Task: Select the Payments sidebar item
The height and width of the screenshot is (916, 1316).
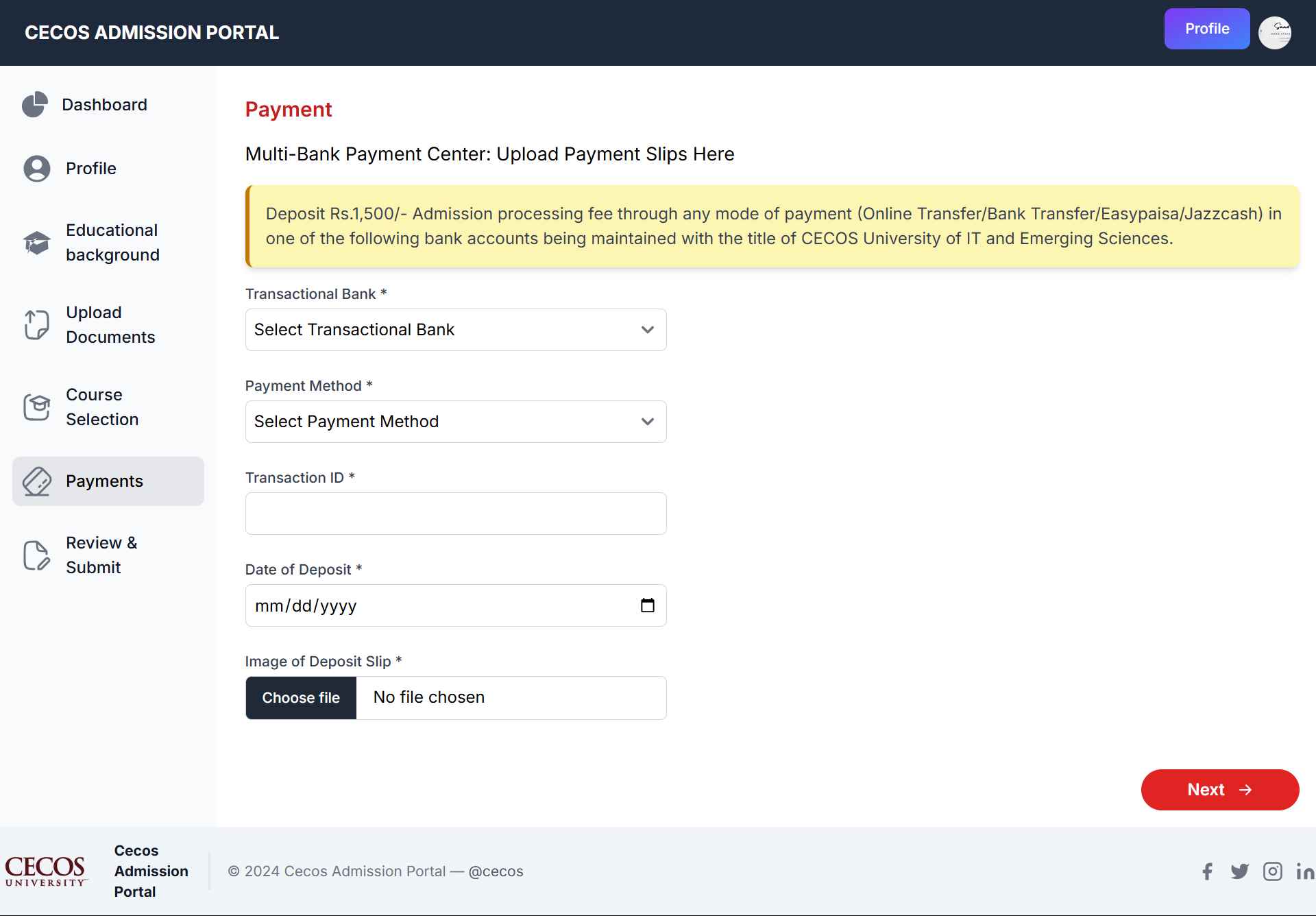Action: click(108, 481)
